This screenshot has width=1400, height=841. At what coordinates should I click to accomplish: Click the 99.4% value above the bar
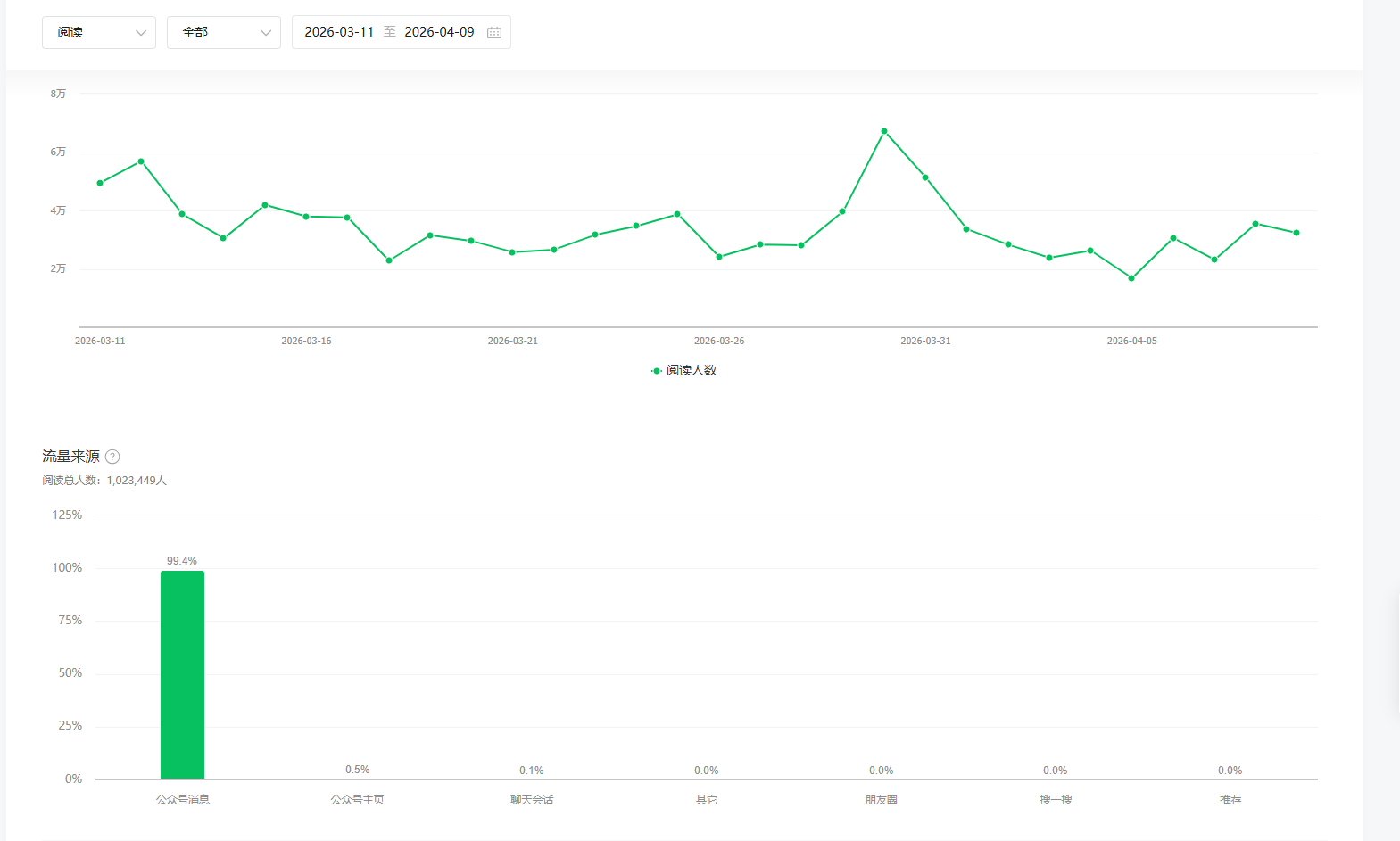pos(182,561)
